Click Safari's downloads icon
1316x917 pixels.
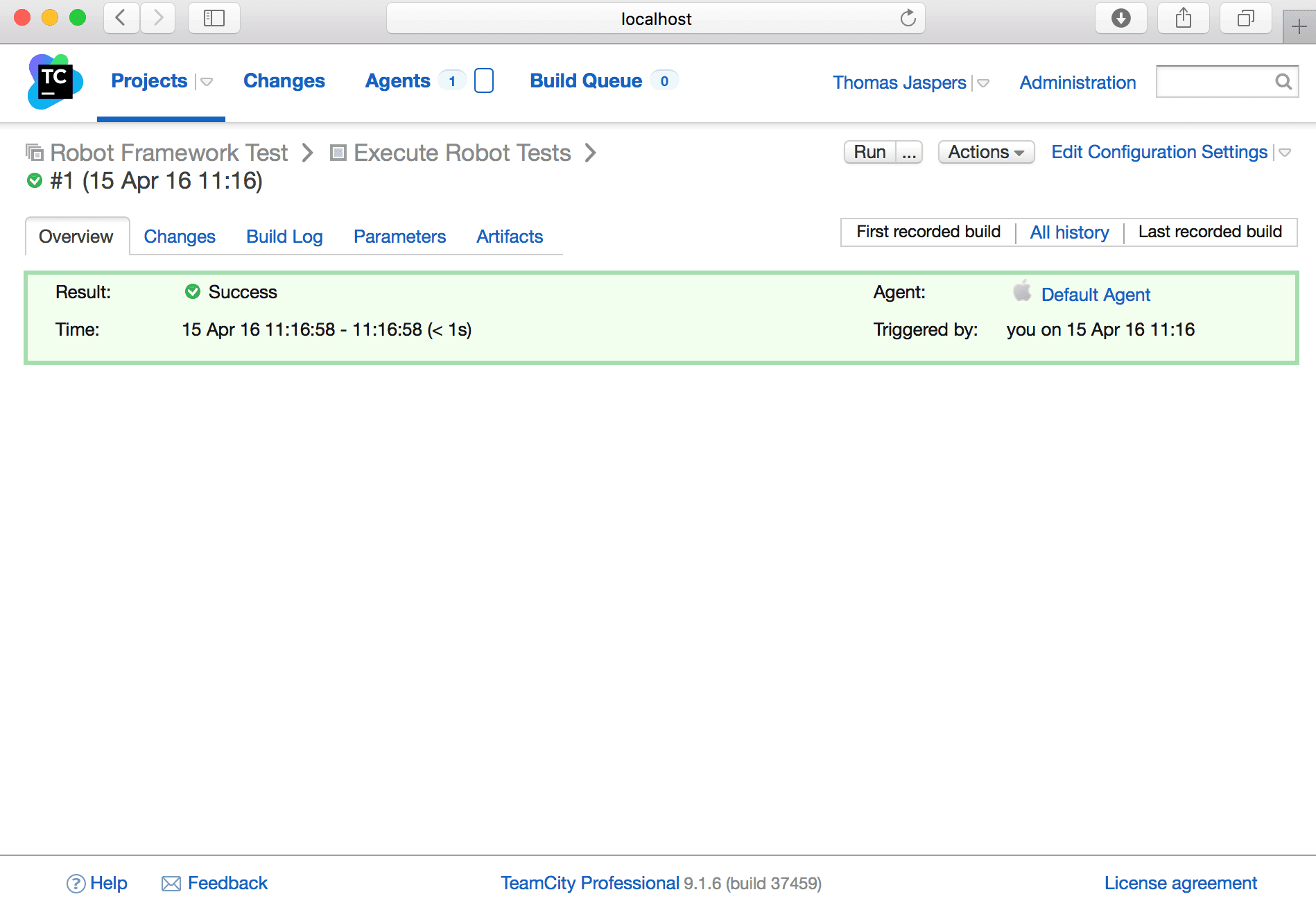pos(1120,19)
